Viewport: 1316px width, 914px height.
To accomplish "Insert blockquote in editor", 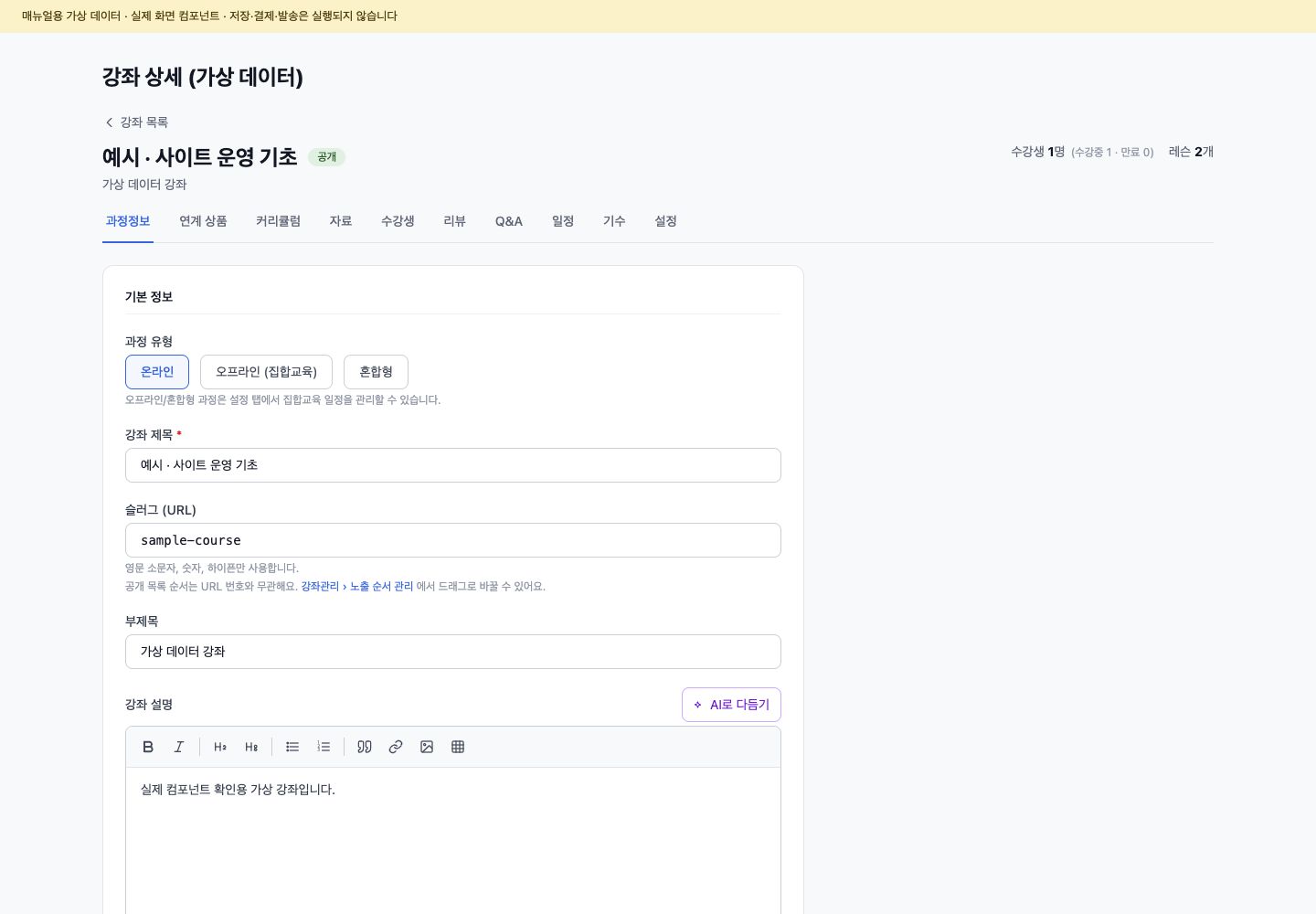I will coord(365,747).
